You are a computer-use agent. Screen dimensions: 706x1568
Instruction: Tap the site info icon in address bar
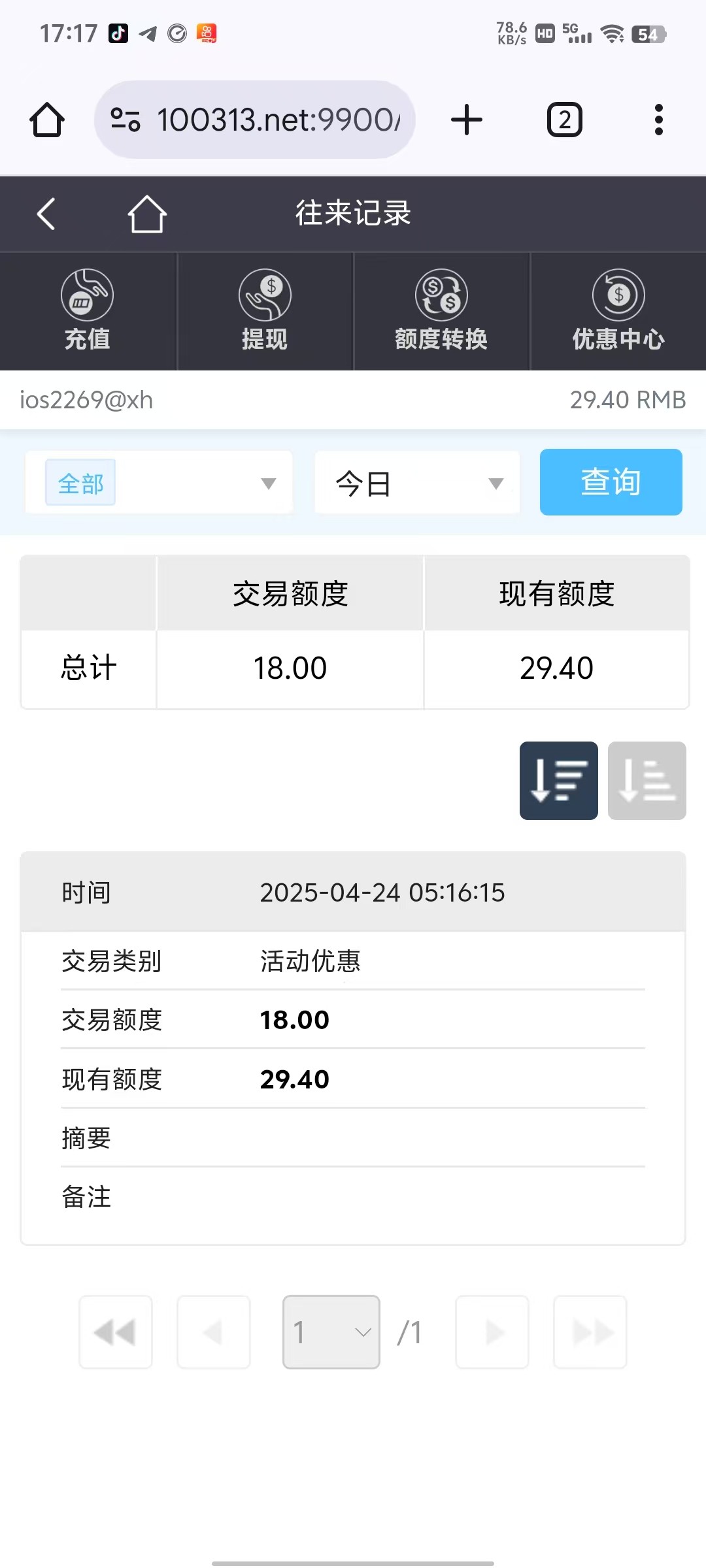pyautogui.click(x=126, y=120)
